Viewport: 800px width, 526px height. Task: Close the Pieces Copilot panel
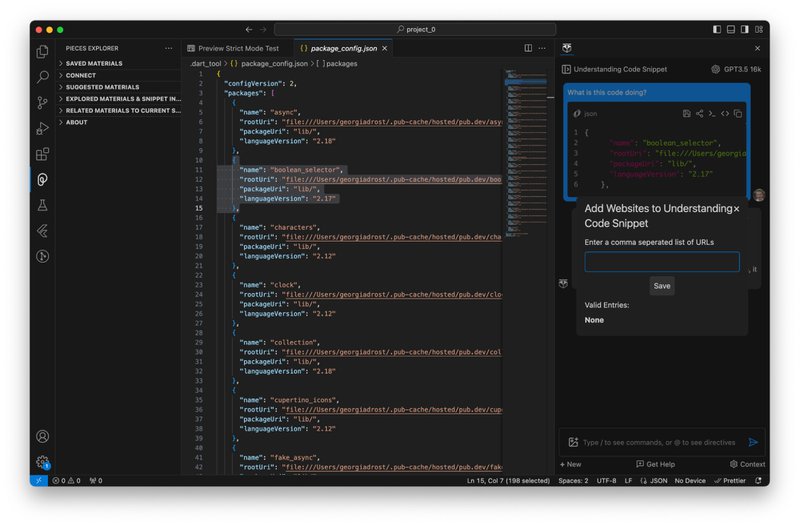coord(757,48)
